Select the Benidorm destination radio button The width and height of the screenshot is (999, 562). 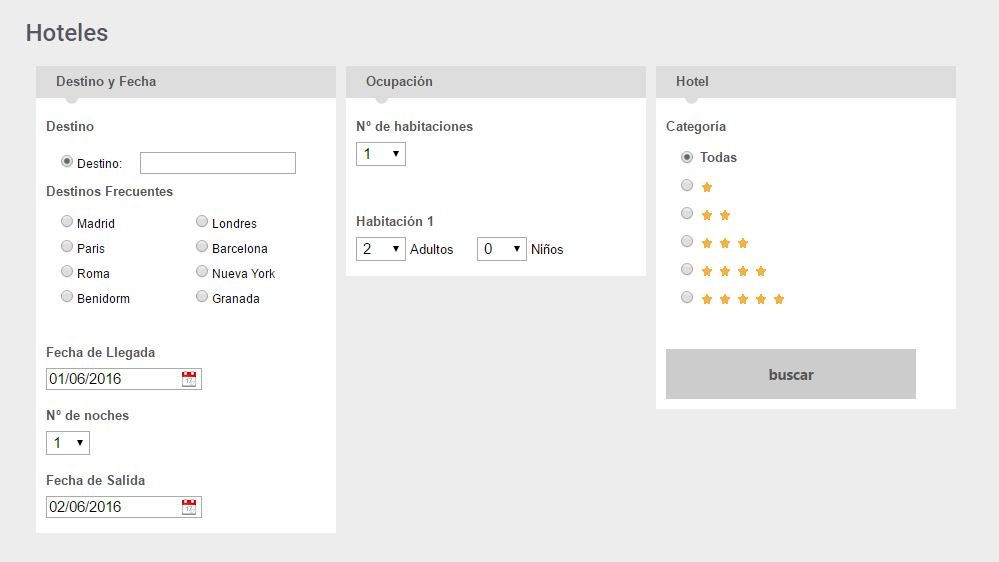pos(67,297)
